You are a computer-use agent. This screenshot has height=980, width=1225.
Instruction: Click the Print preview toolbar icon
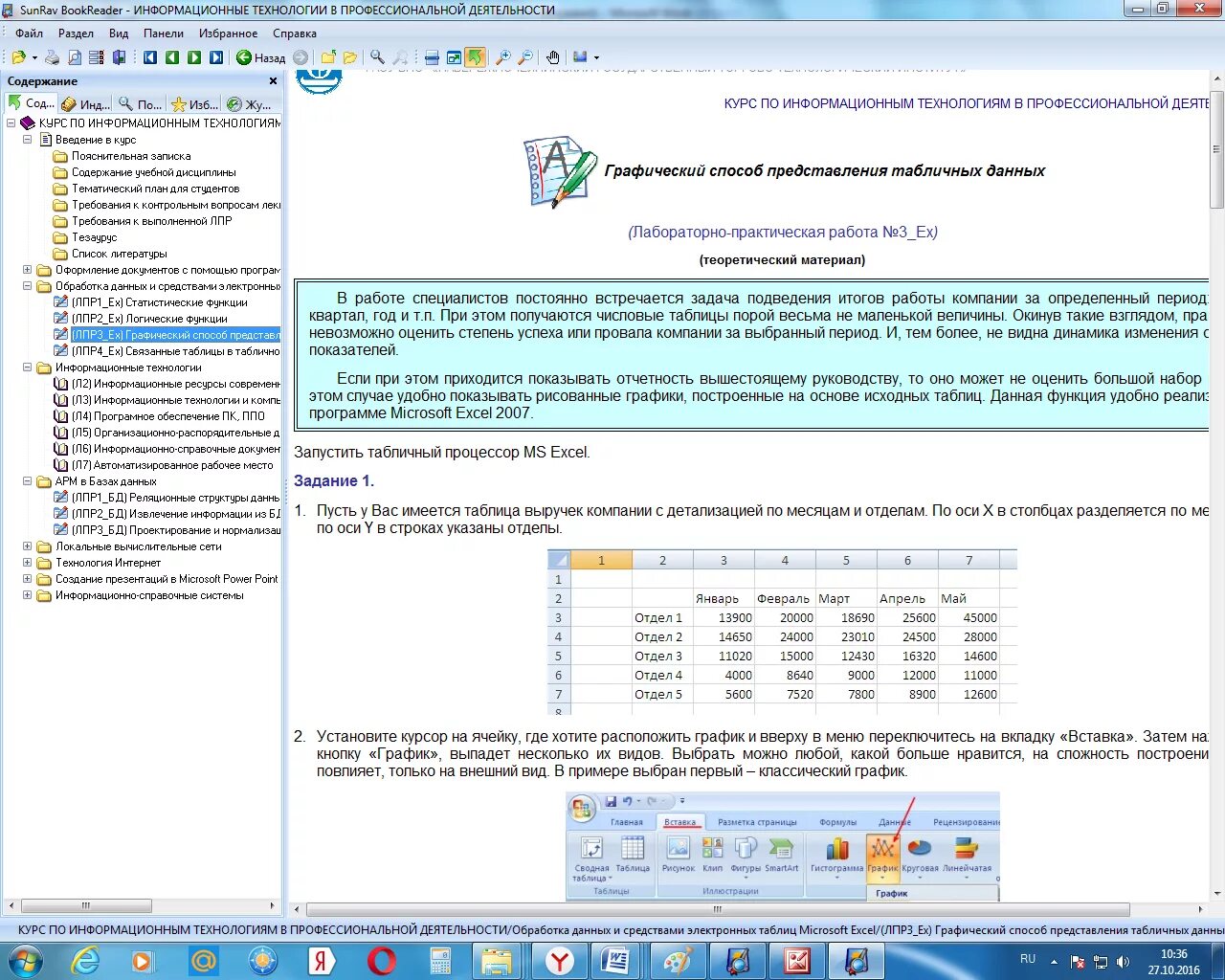75,57
